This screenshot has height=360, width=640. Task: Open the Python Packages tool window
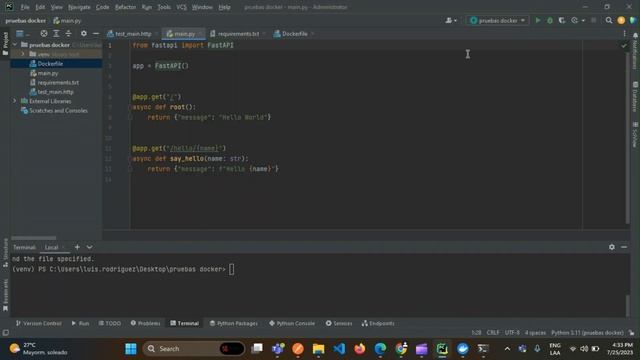234,323
